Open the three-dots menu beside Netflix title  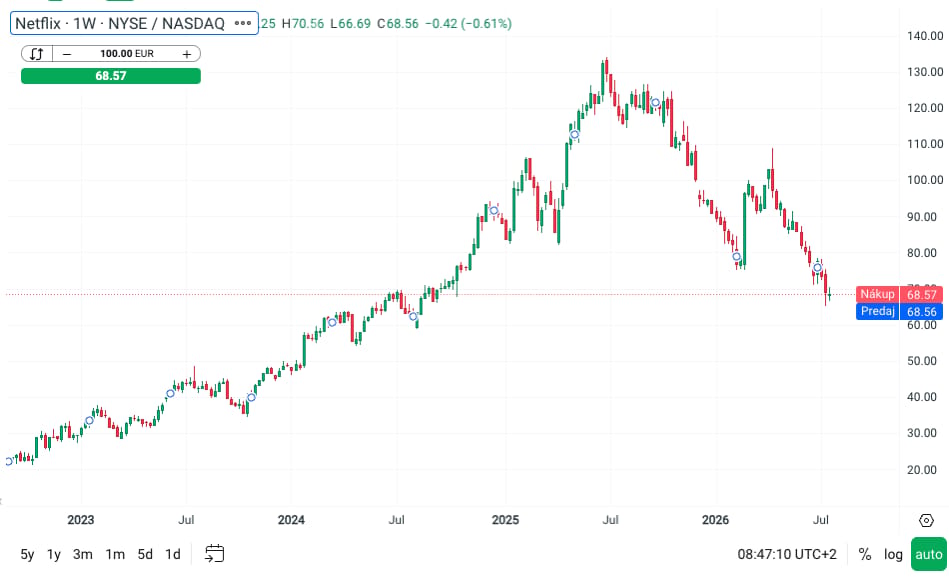click(x=243, y=24)
